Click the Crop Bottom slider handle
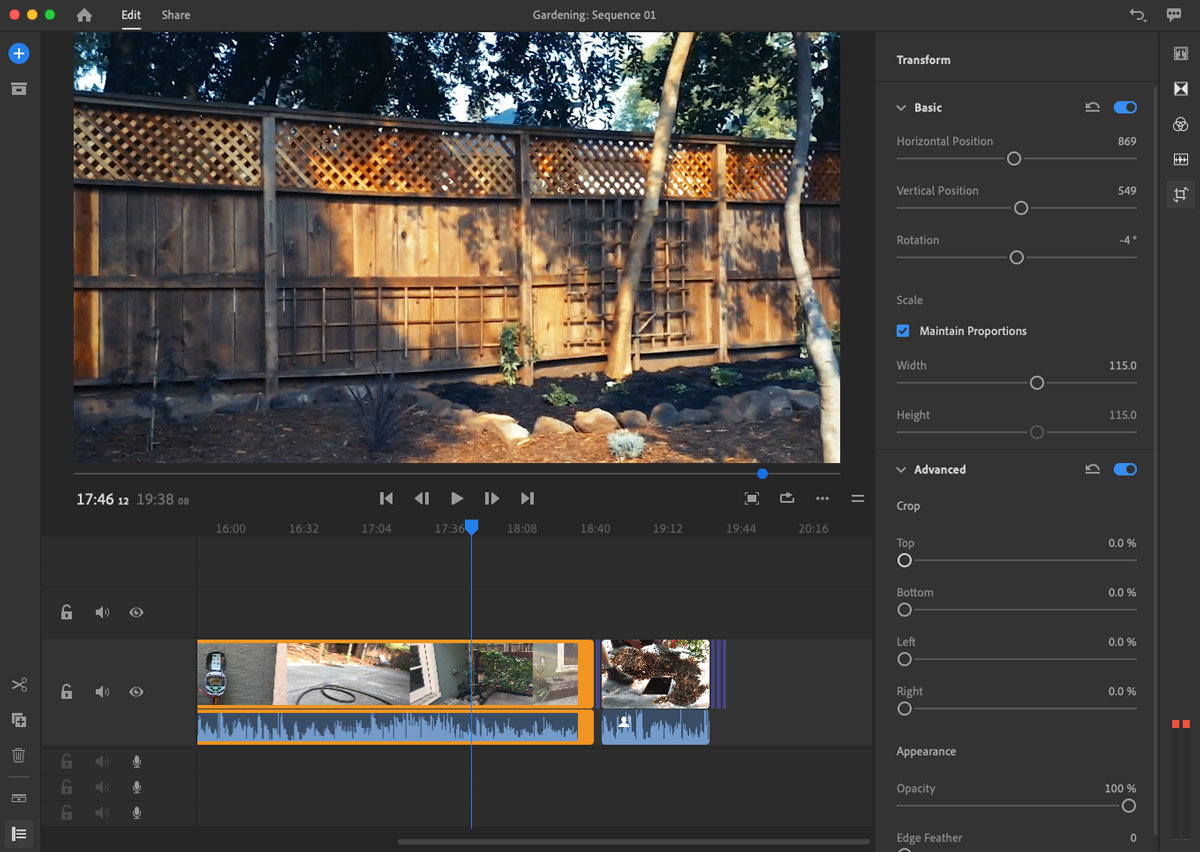The image size is (1200, 852). (x=905, y=610)
